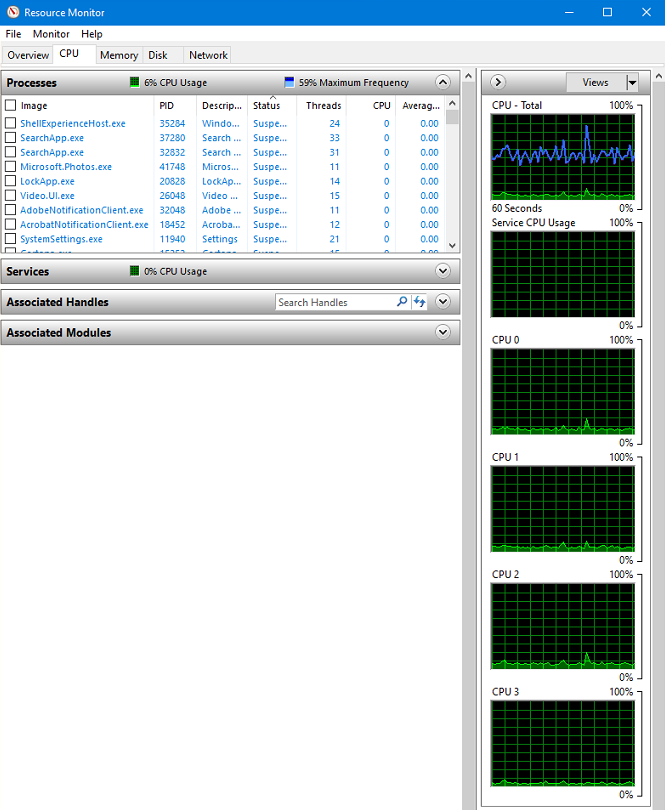The image size is (665, 810).
Task: Check the ShellExperienceHost.exe checkbox
Action: click(10, 123)
